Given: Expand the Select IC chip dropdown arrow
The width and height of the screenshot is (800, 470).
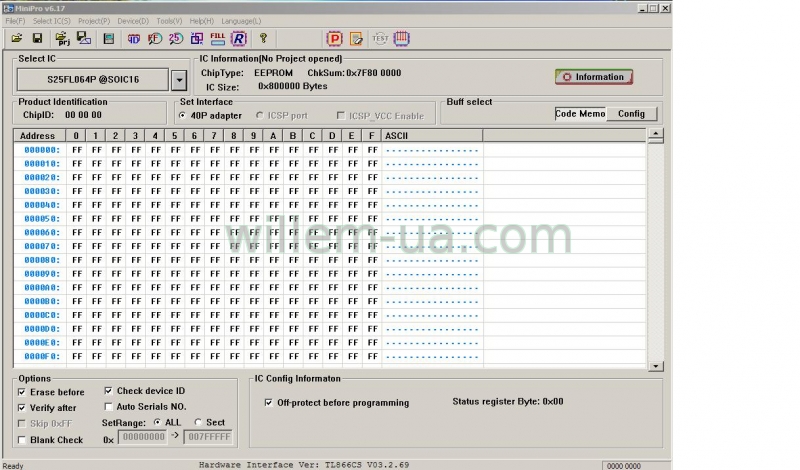Looking at the screenshot, I should click(178, 79).
